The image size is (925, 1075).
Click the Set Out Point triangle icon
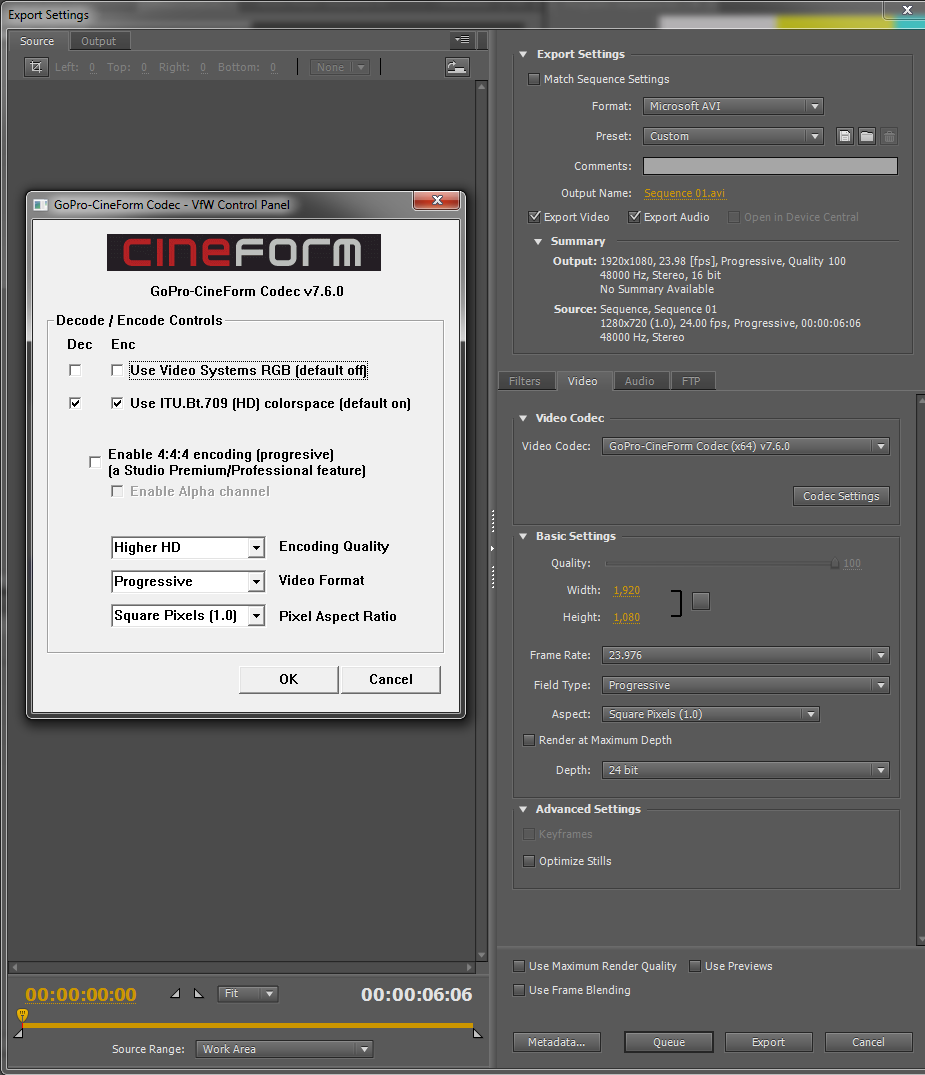[198, 994]
